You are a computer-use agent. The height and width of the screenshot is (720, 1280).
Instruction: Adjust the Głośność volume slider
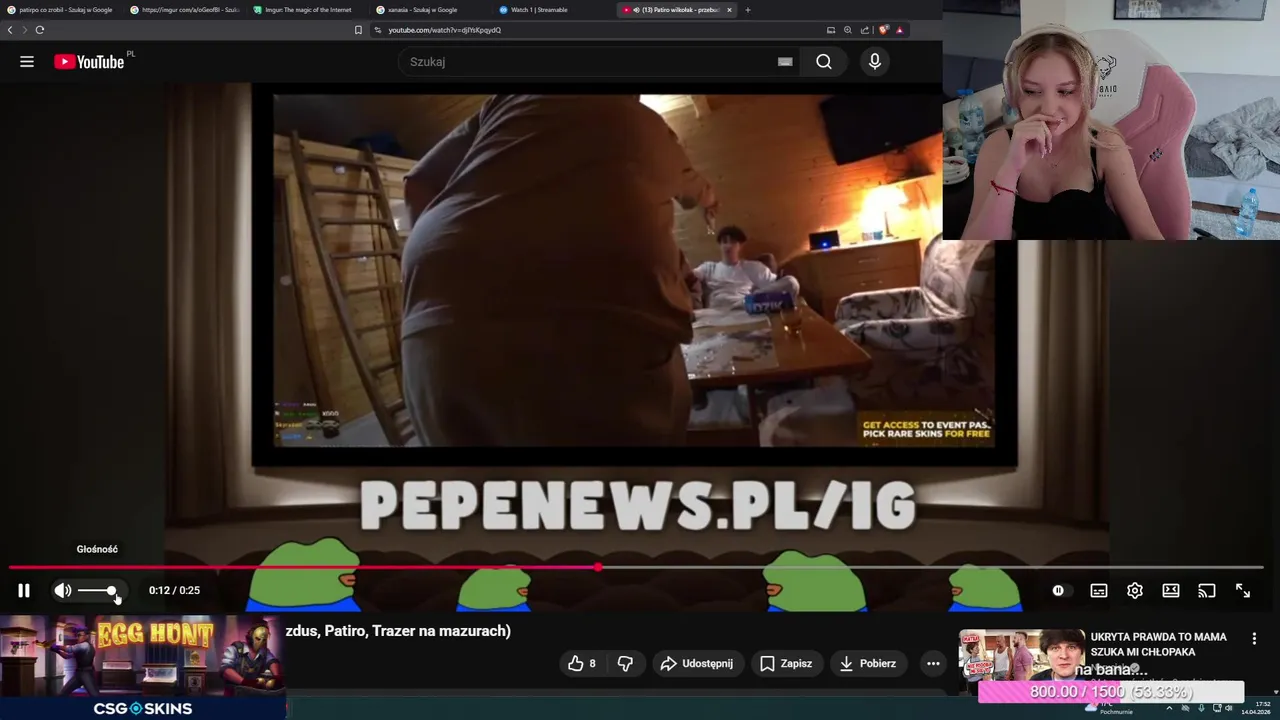click(98, 591)
